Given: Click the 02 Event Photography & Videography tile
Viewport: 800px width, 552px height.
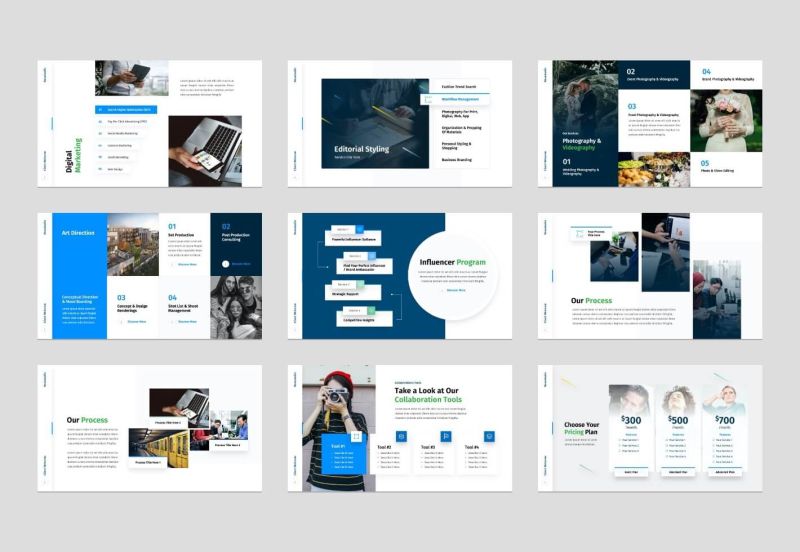Looking at the screenshot, I should click(x=654, y=75).
